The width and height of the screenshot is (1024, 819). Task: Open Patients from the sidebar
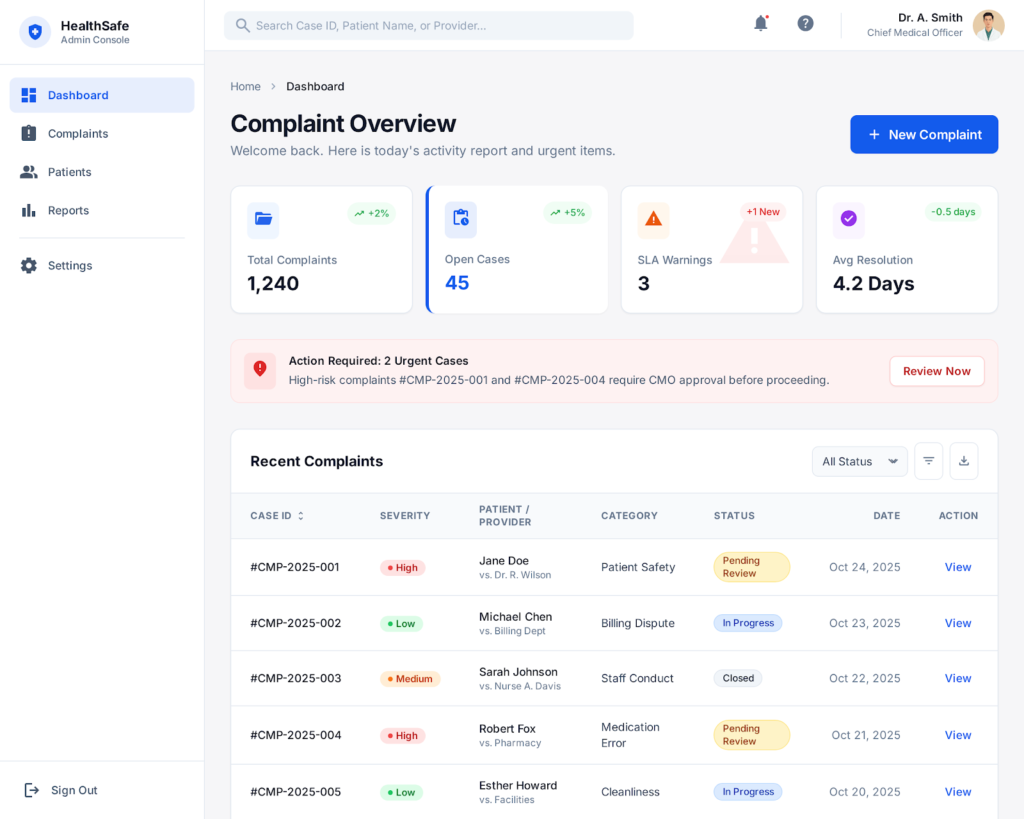pyautogui.click(x=69, y=172)
